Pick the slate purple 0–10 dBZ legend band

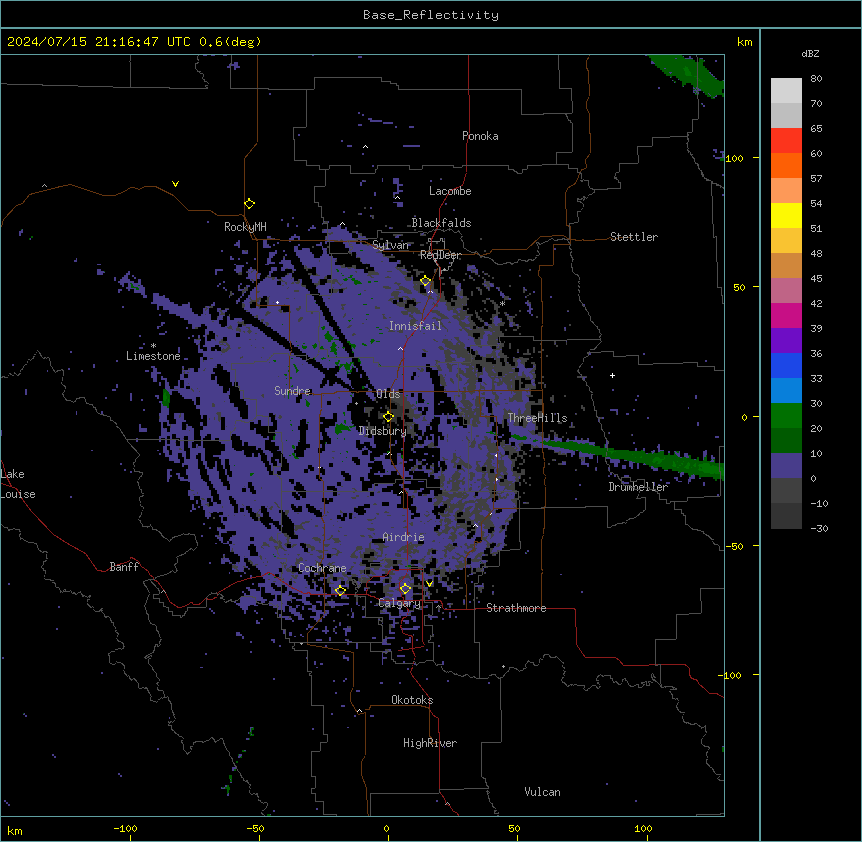tap(786, 466)
